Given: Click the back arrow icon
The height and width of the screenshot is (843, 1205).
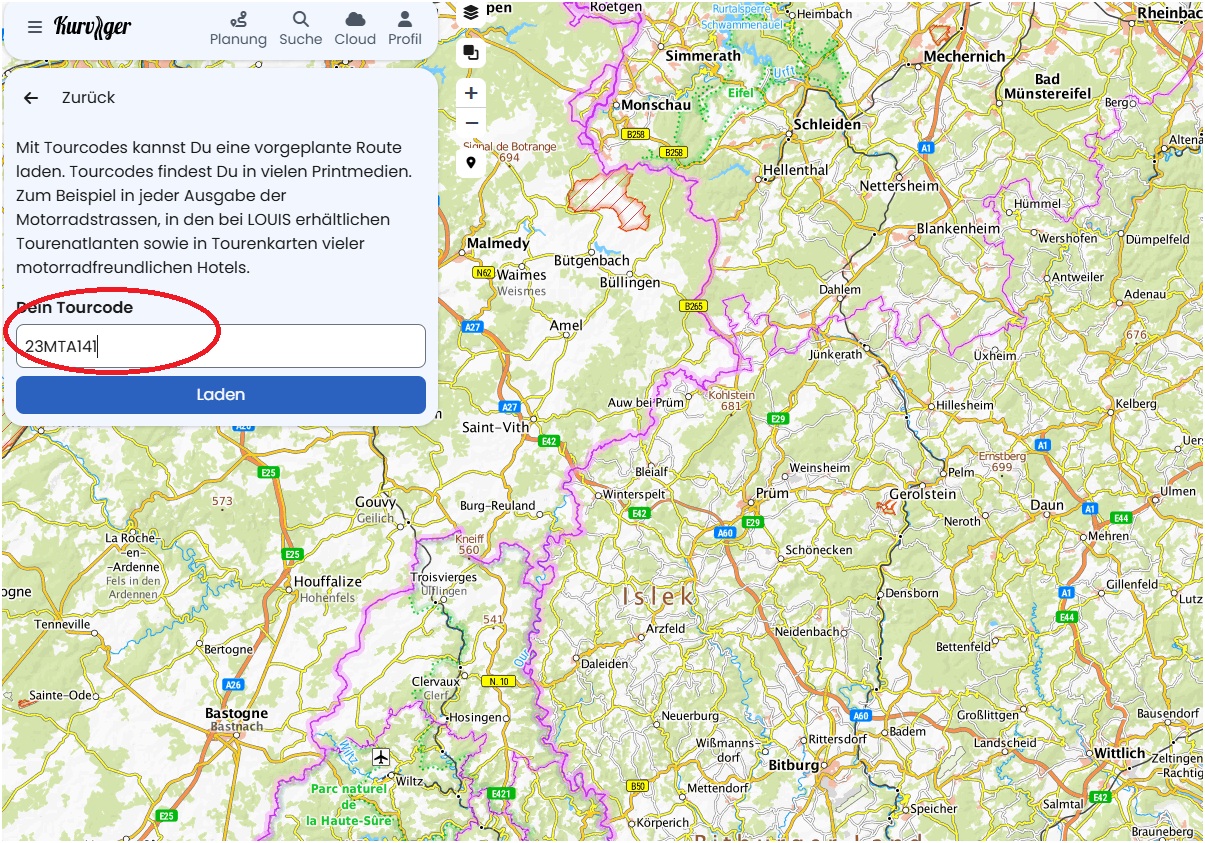Looking at the screenshot, I should click(31, 98).
